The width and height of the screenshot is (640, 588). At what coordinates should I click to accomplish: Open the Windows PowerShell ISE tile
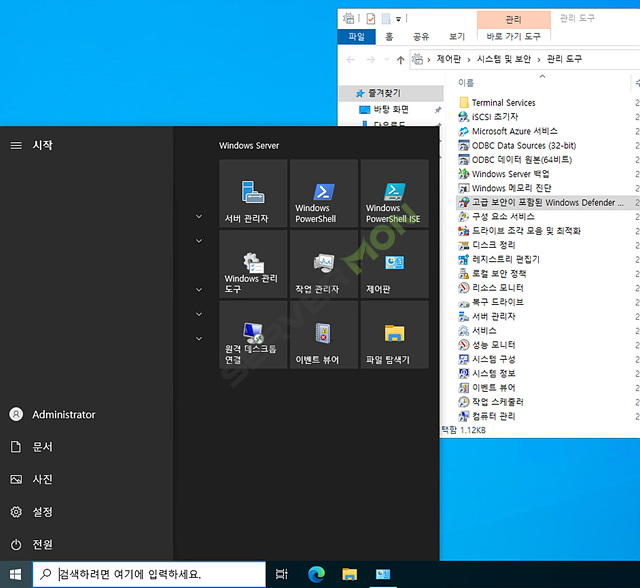click(x=394, y=193)
